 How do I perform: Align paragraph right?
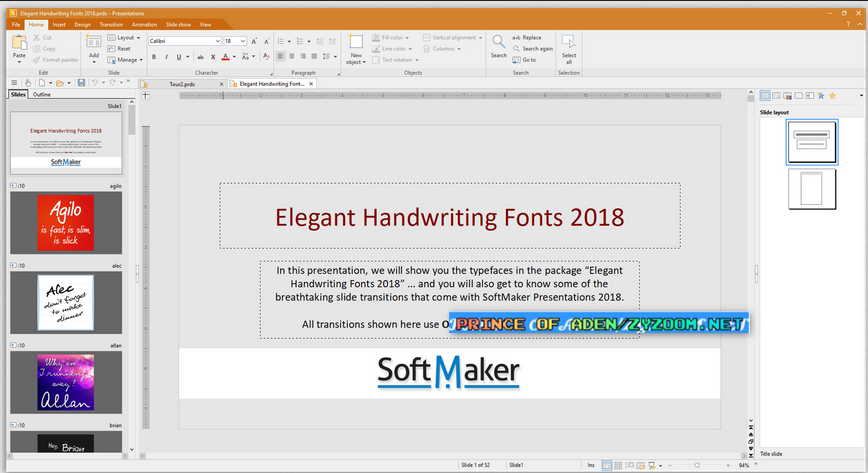click(303, 56)
